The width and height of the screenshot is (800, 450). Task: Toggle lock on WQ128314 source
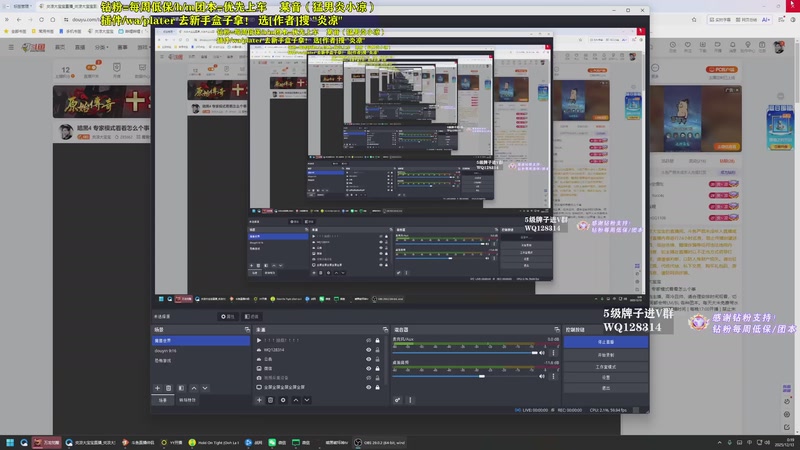point(378,350)
